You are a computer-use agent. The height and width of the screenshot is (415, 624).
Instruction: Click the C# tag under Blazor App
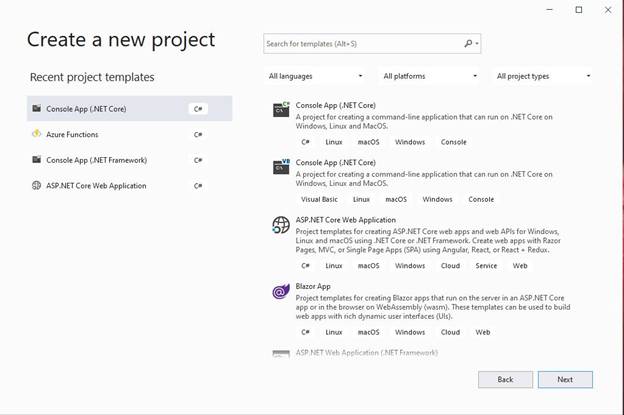pyautogui.click(x=305, y=332)
